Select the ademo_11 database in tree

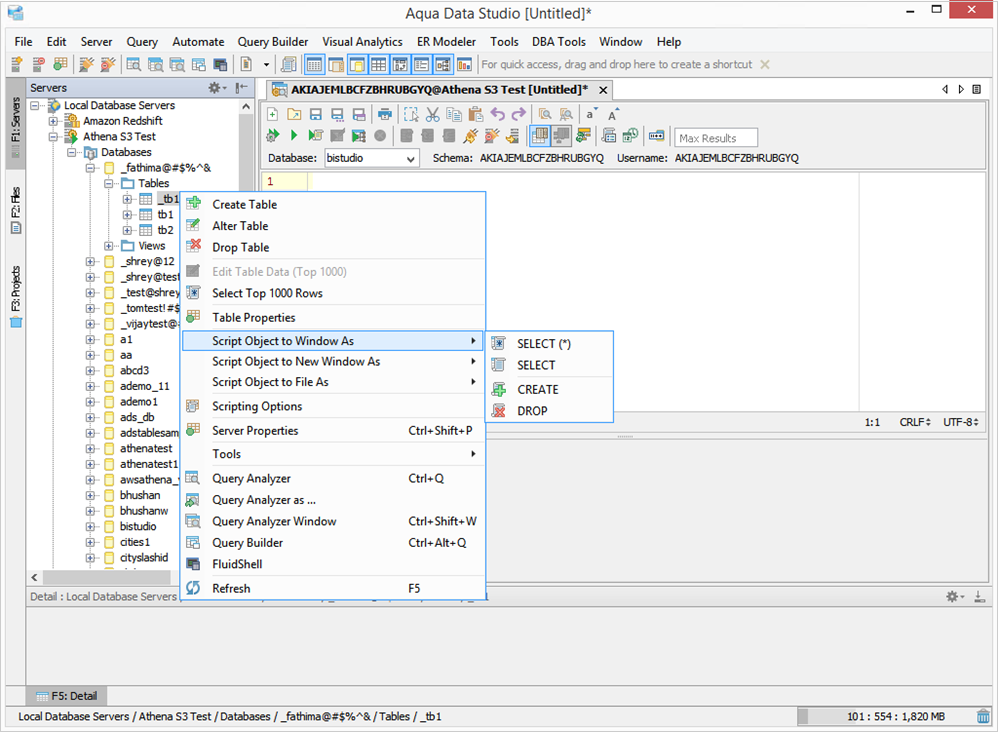click(x=144, y=386)
